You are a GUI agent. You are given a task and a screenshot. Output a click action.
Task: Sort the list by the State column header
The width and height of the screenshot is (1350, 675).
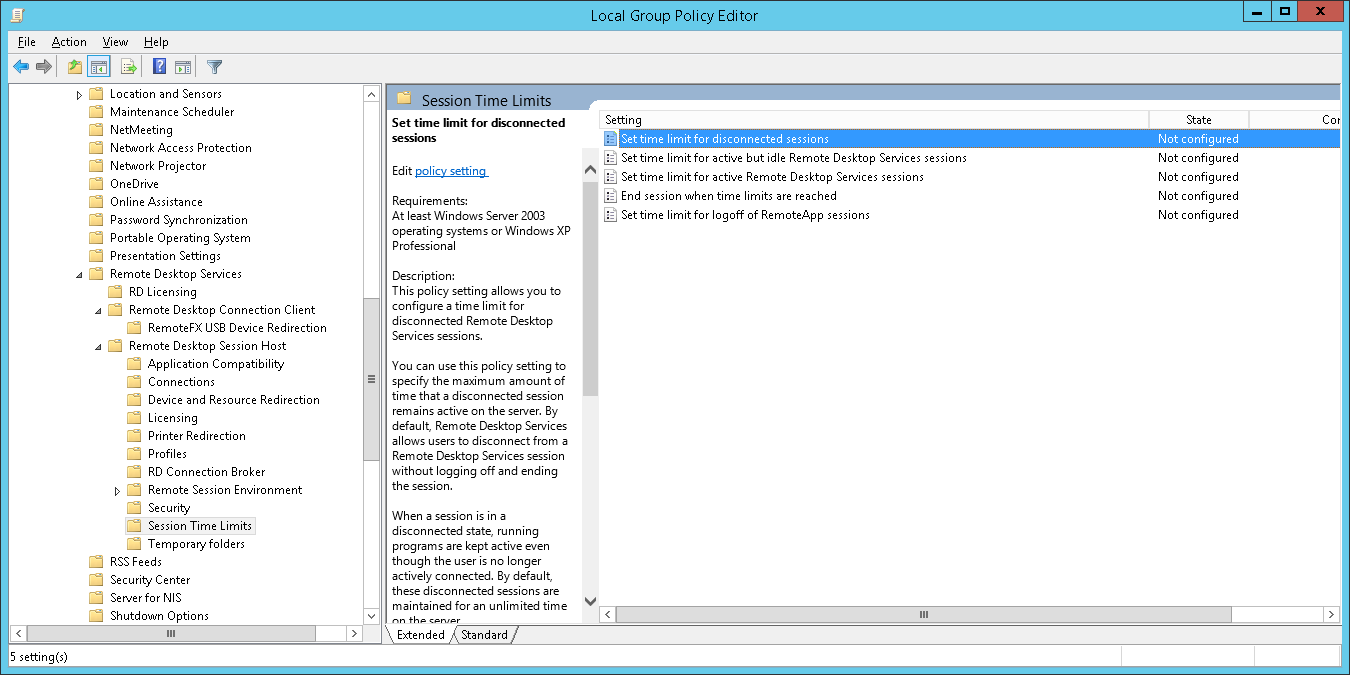1199,120
